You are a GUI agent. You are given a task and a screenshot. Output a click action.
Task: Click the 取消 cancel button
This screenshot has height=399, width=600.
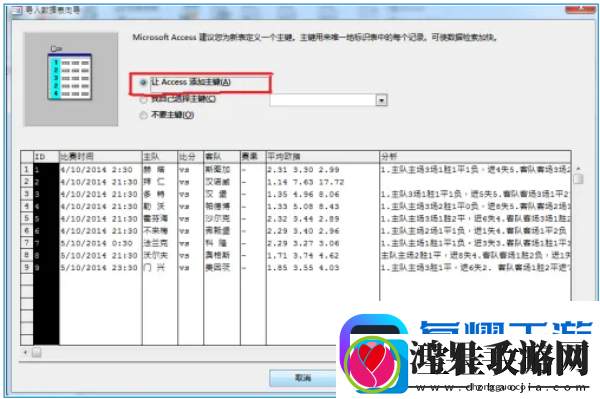pyautogui.click(x=302, y=378)
